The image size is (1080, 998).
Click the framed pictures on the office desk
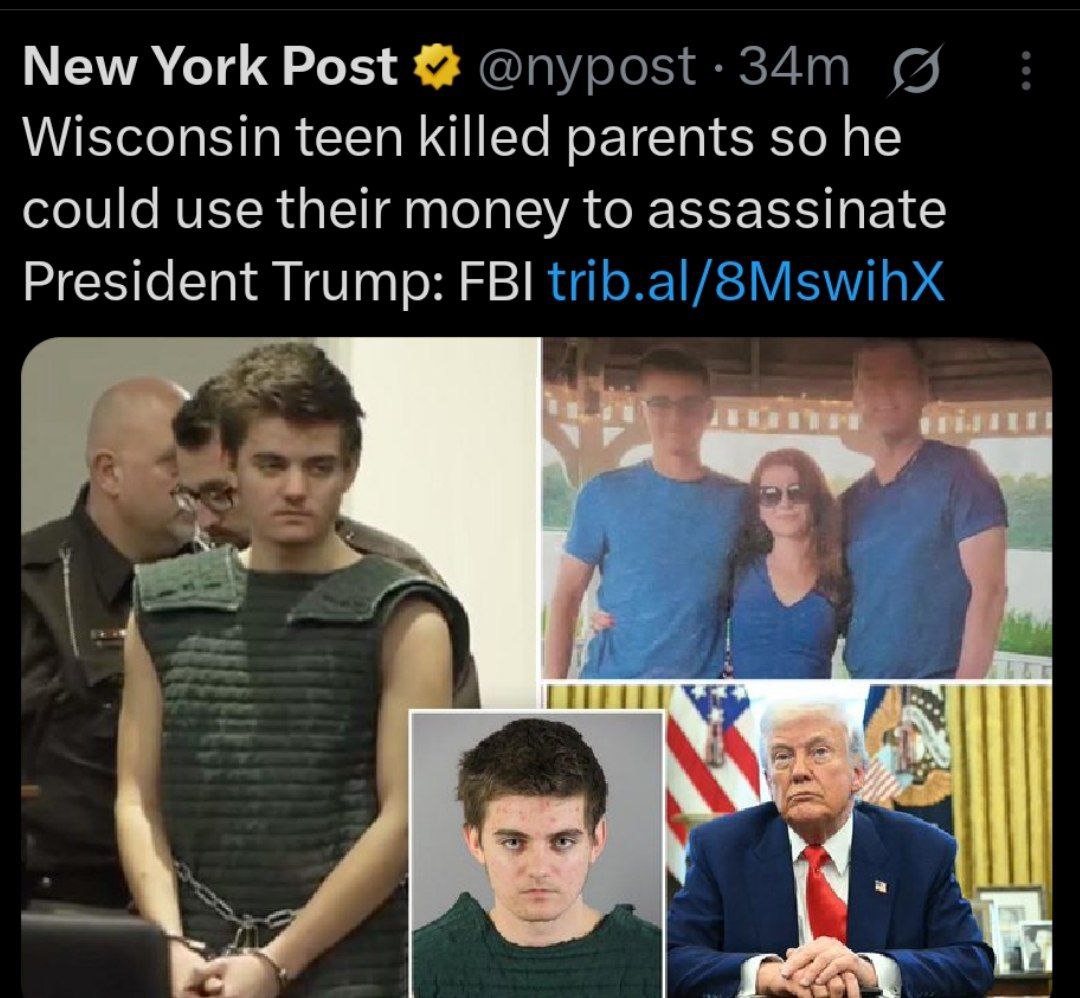1012,937
